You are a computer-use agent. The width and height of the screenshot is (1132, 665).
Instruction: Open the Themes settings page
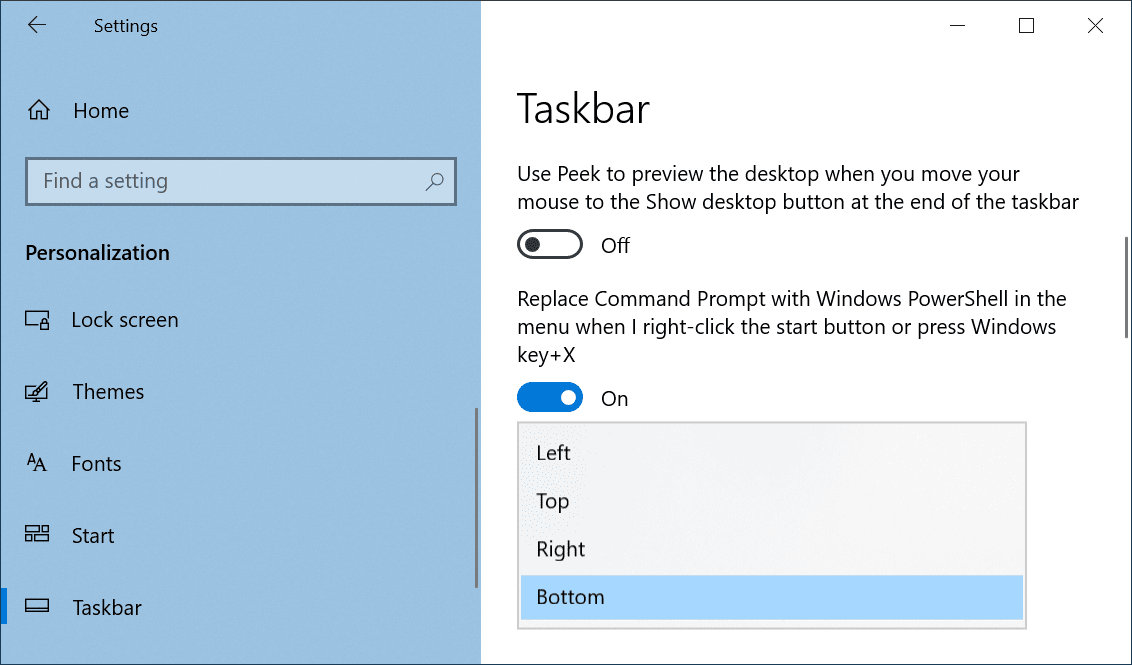click(x=108, y=392)
